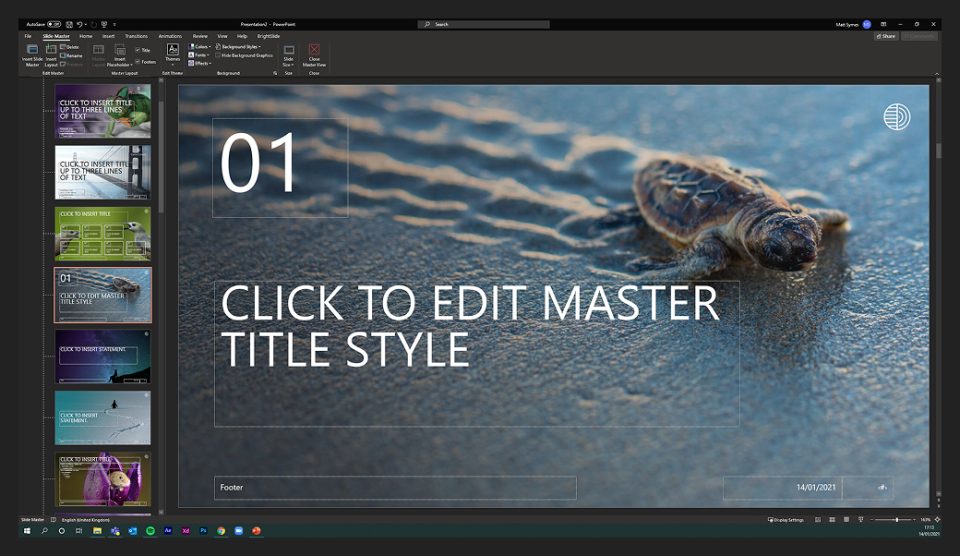Toggle the AutoSave switch

click(54, 24)
